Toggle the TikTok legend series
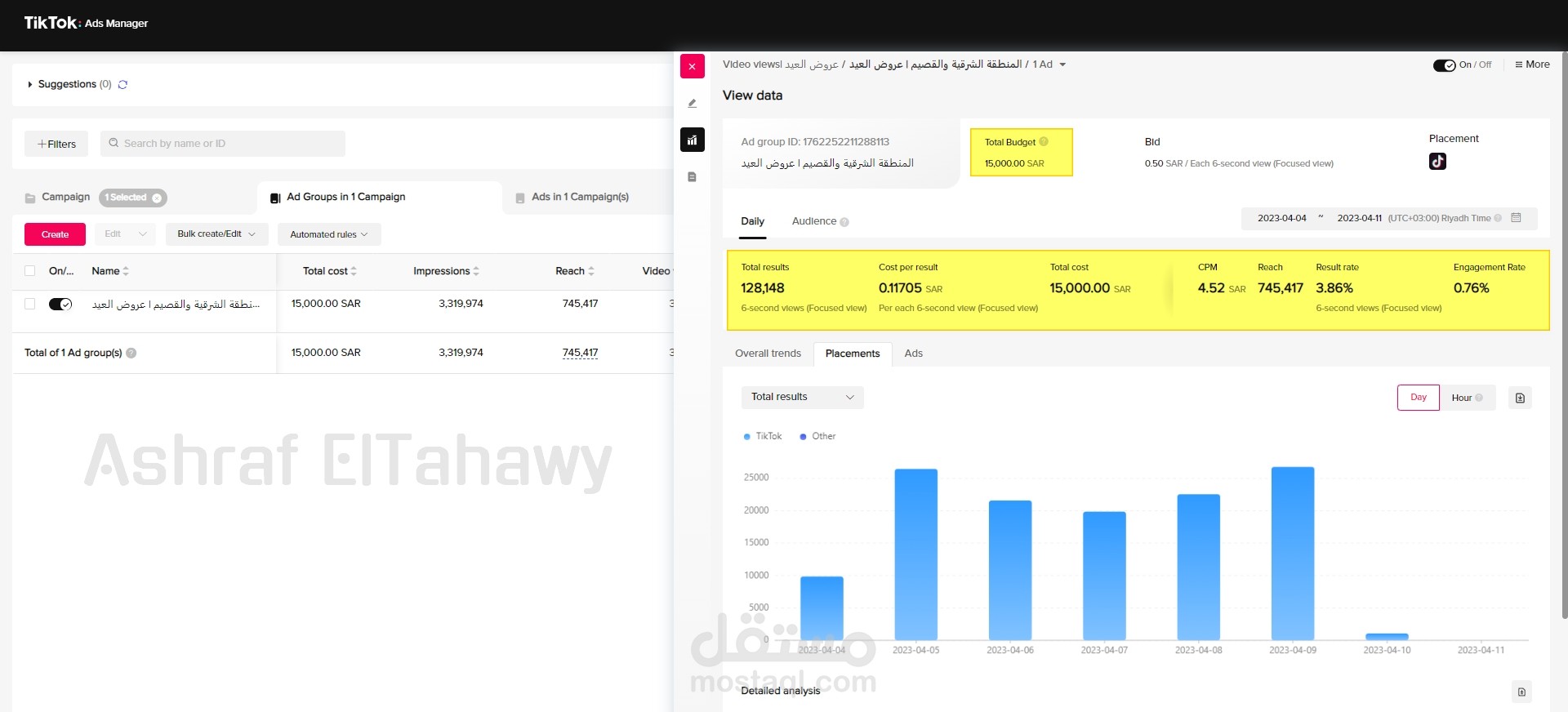This screenshot has width=1568, height=712. (763, 436)
